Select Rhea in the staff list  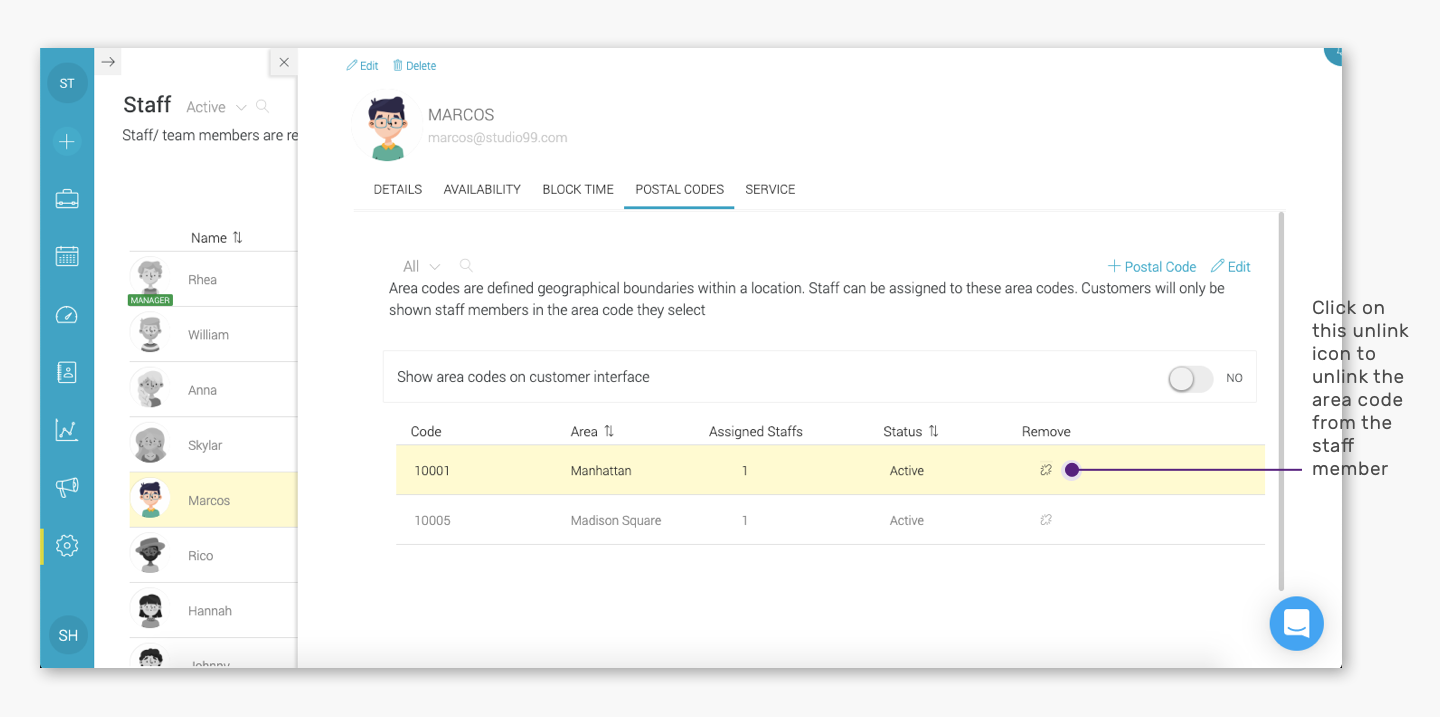pyautogui.click(x=213, y=279)
